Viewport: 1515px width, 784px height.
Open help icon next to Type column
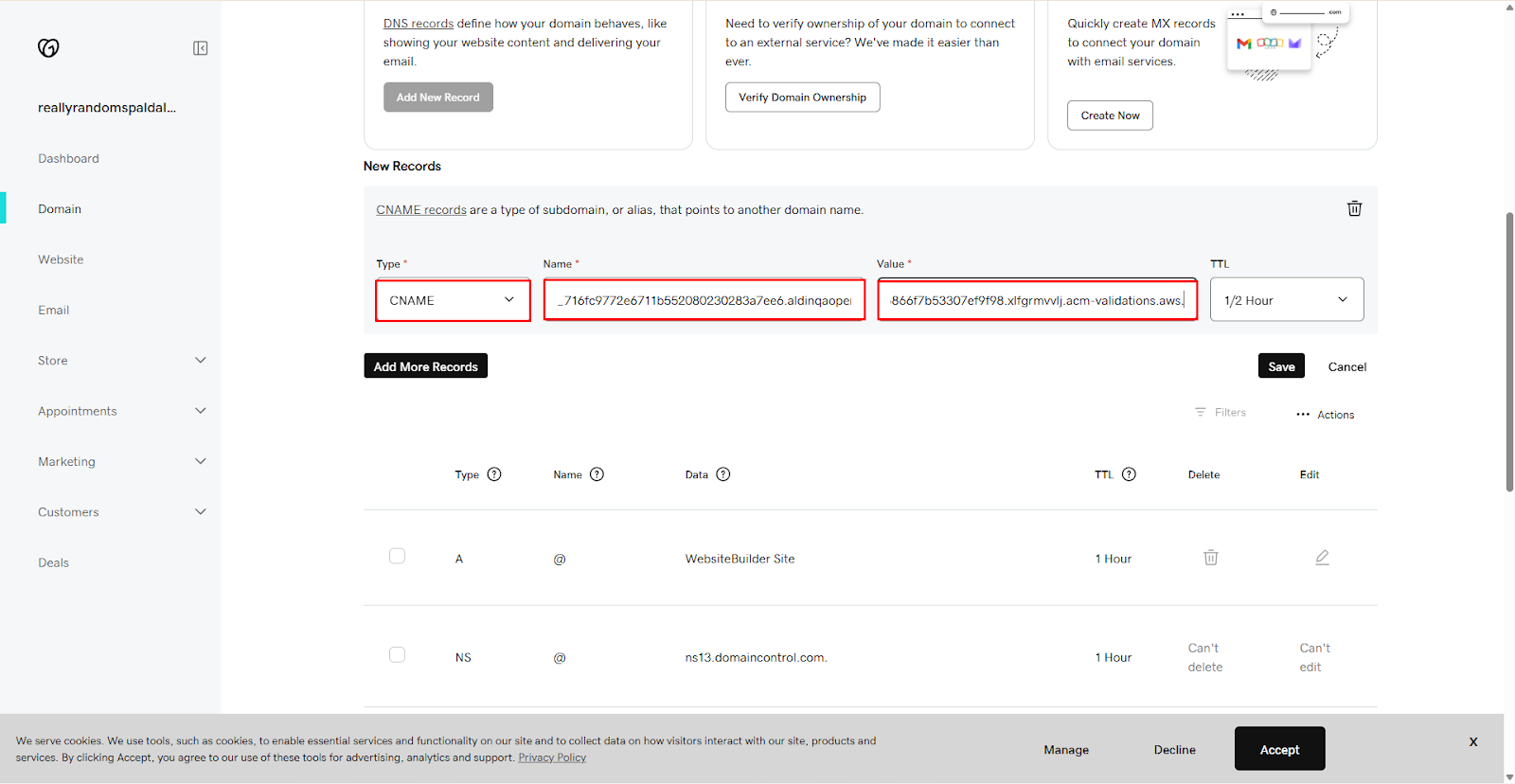pos(494,474)
